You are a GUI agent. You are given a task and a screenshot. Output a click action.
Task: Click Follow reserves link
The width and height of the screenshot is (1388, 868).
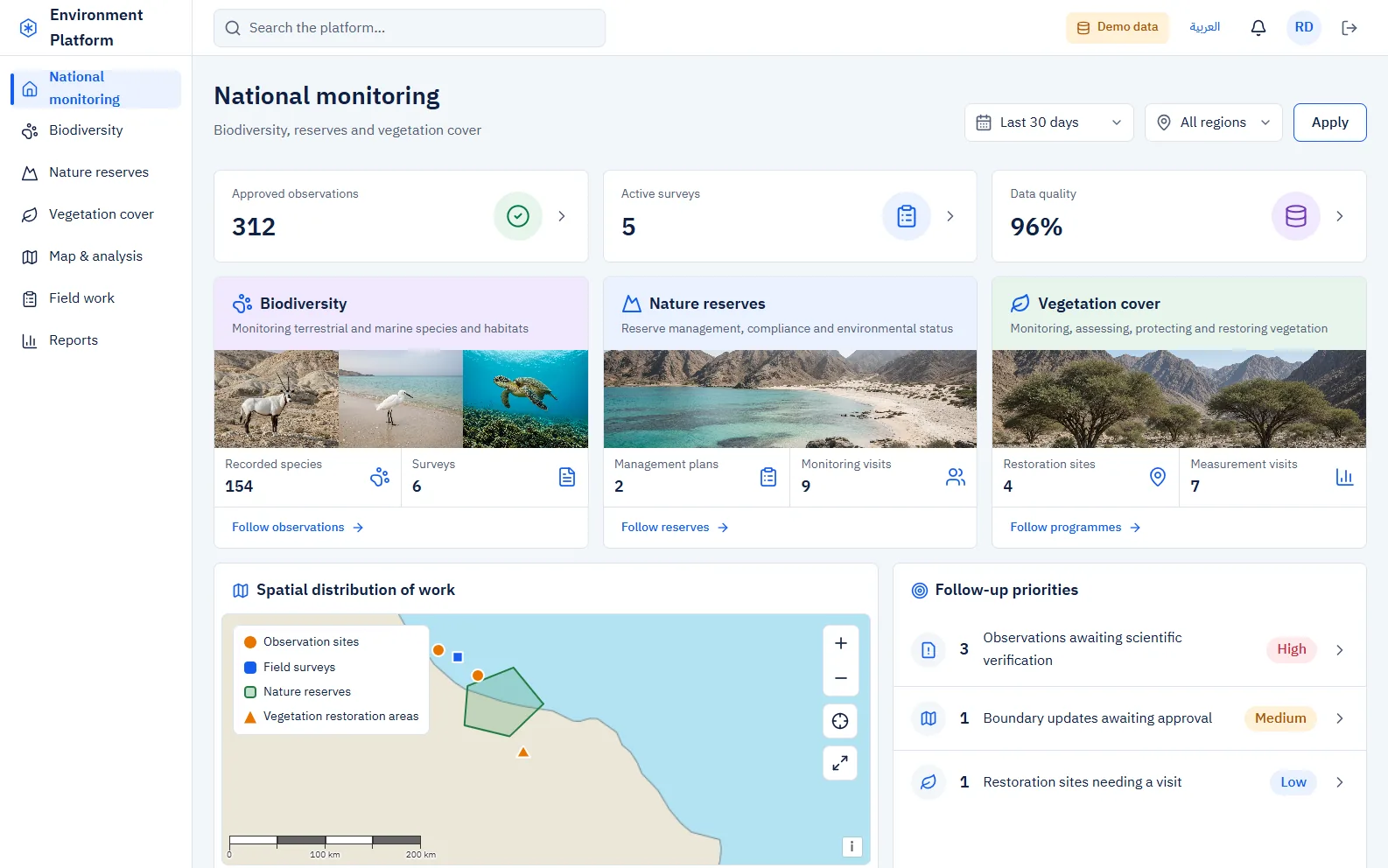tap(675, 528)
